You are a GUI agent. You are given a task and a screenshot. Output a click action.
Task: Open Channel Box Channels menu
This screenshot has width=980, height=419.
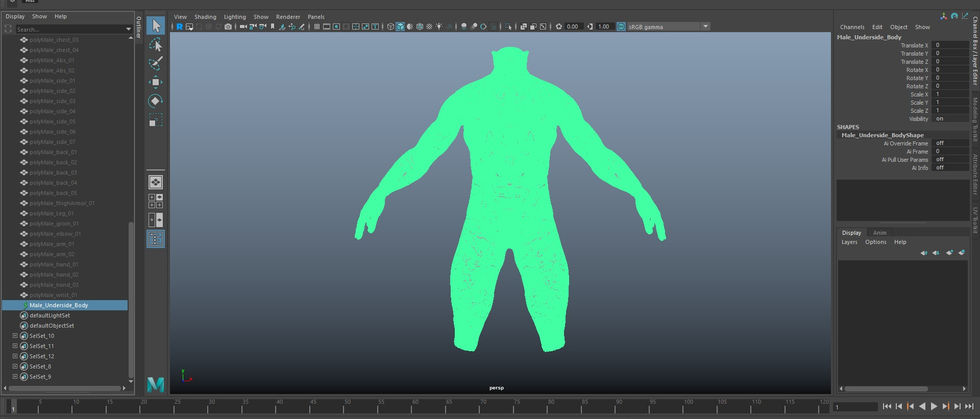click(x=852, y=28)
